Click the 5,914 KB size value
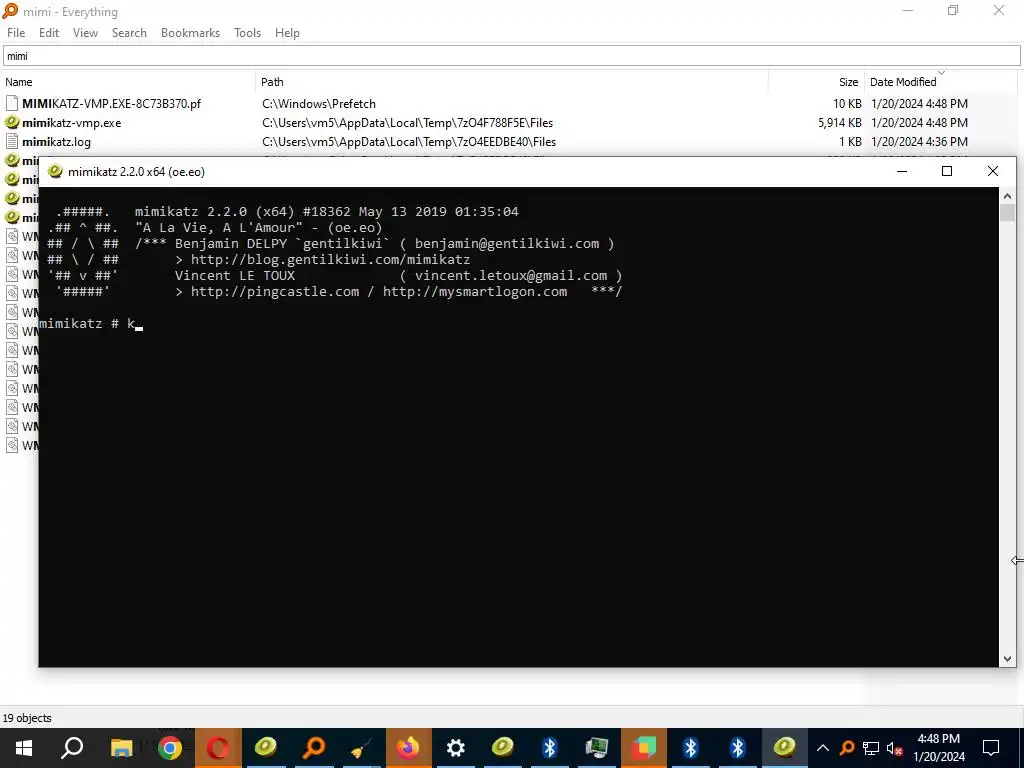Viewport: 1024px width, 768px height. point(839,123)
